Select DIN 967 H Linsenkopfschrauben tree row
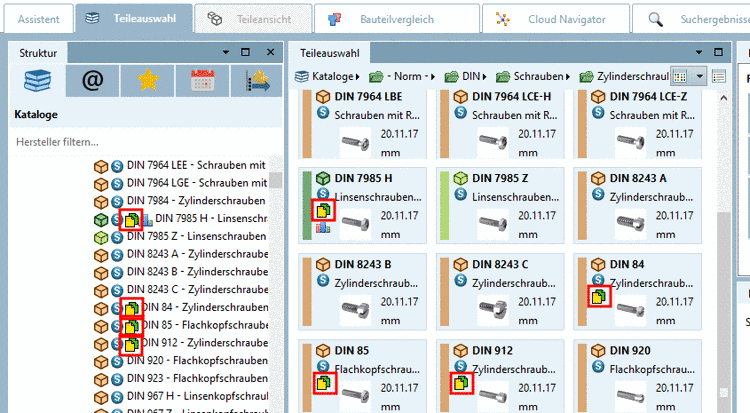Screen dimensions: 750x413 pyautogui.click(x=180, y=396)
